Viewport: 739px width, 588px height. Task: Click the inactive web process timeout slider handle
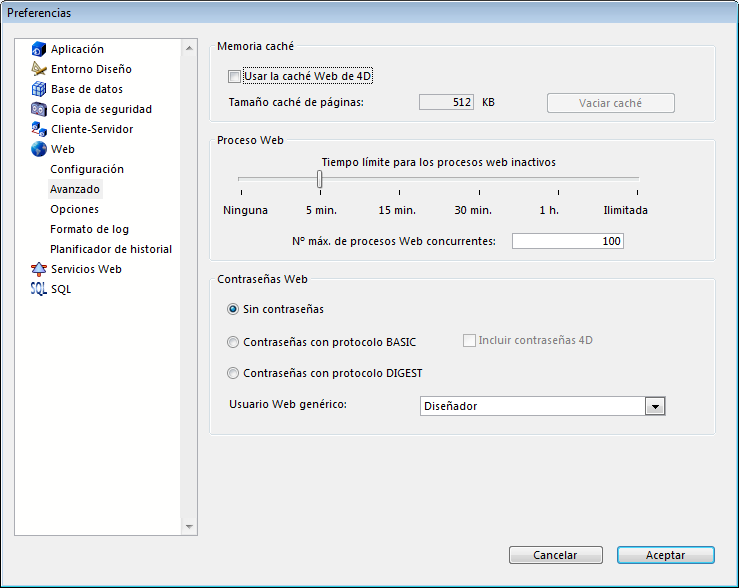(319, 179)
